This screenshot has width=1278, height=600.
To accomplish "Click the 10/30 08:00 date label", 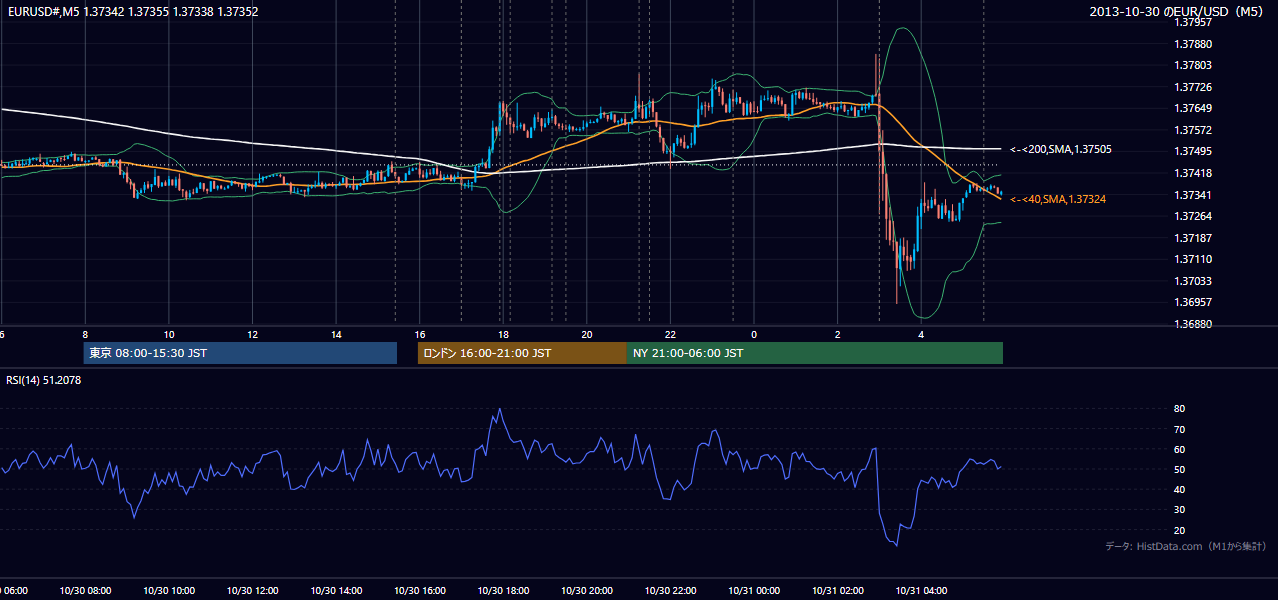I will pyautogui.click(x=85, y=591).
